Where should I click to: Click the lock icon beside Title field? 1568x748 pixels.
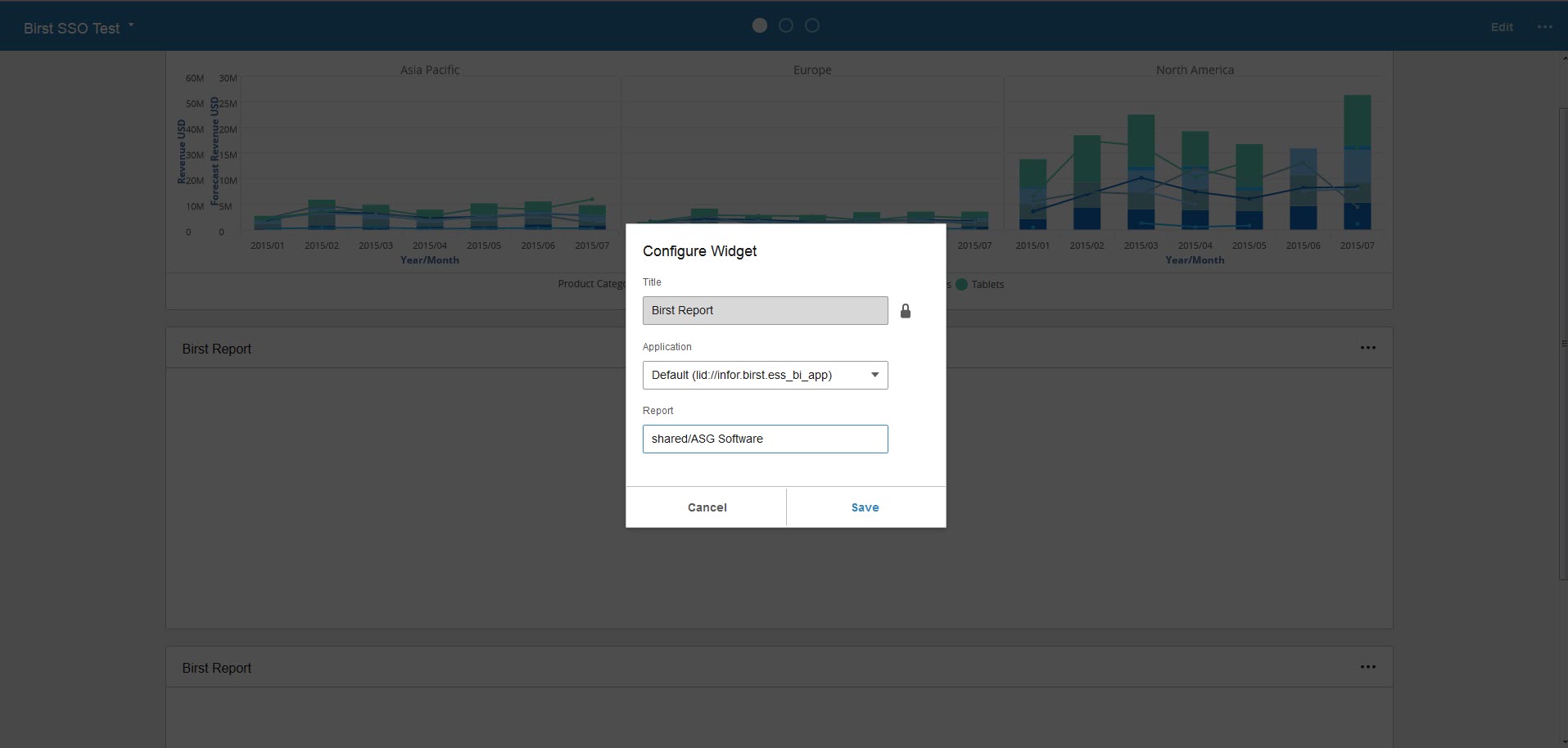click(905, 311)
